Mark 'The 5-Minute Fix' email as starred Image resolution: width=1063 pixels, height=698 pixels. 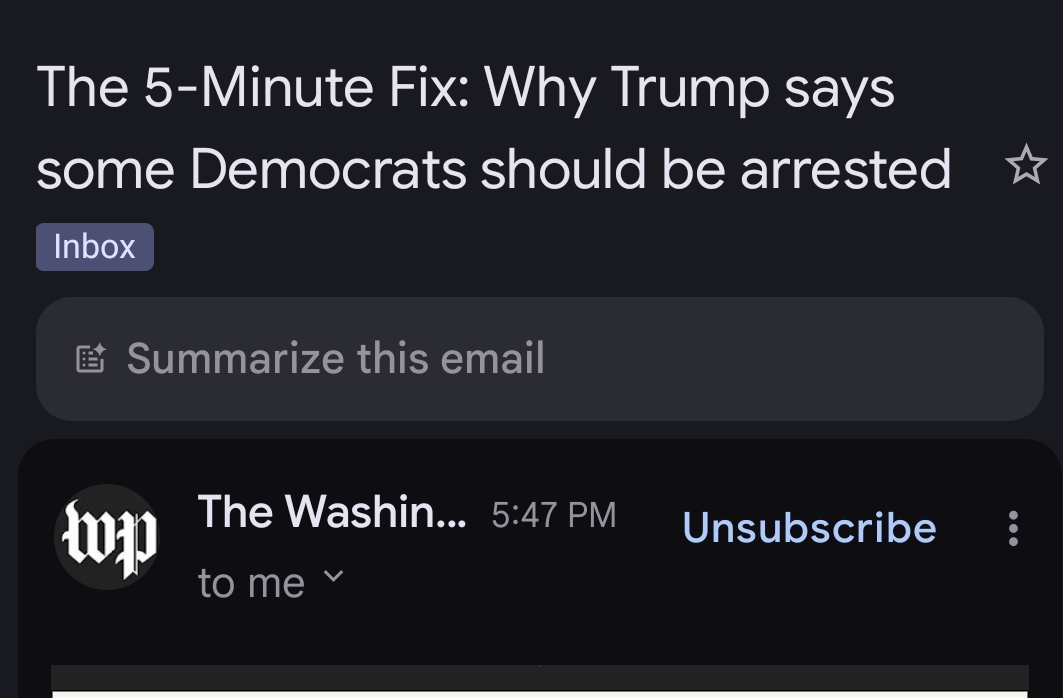pyautogui.click(x=1025, y=165)
